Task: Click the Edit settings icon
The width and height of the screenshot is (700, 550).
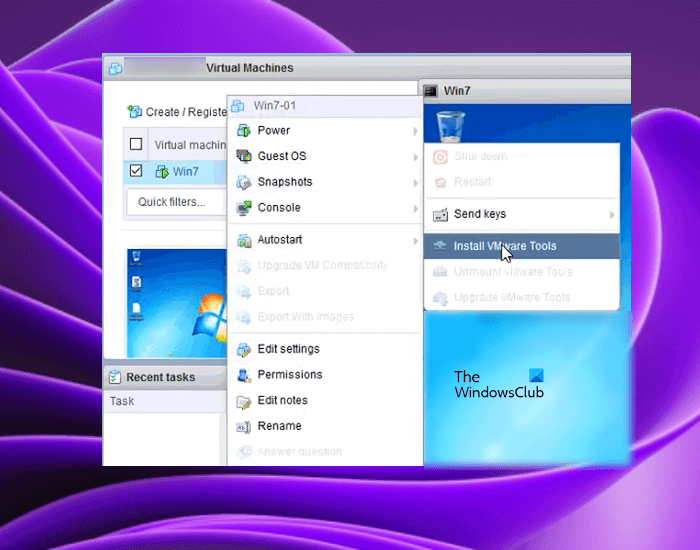Action: (x=244, y=350)
